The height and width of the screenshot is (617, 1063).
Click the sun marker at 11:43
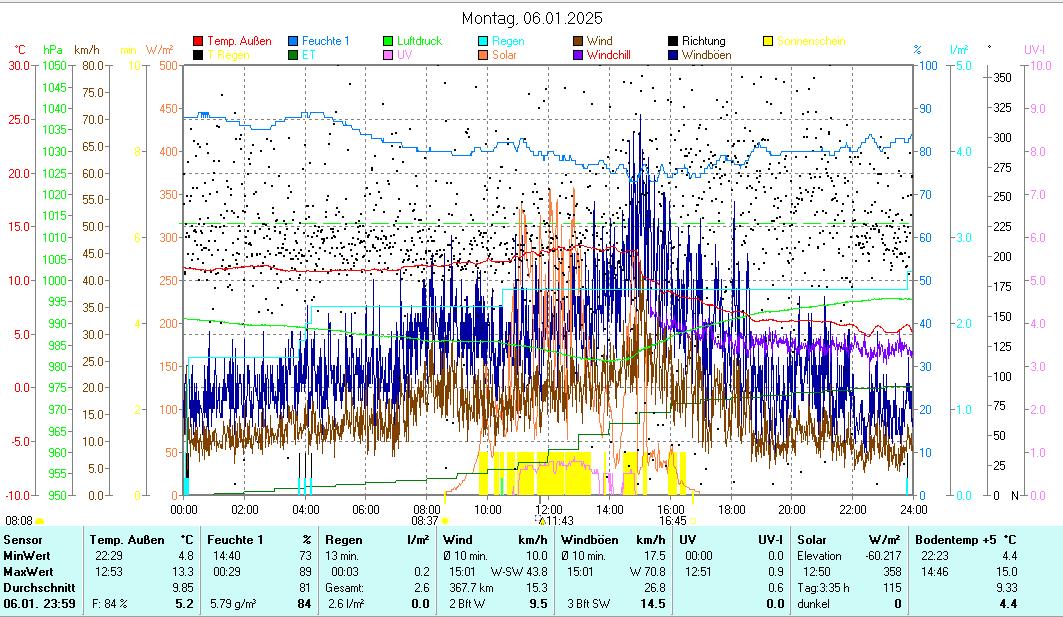(x=541, y=521)
